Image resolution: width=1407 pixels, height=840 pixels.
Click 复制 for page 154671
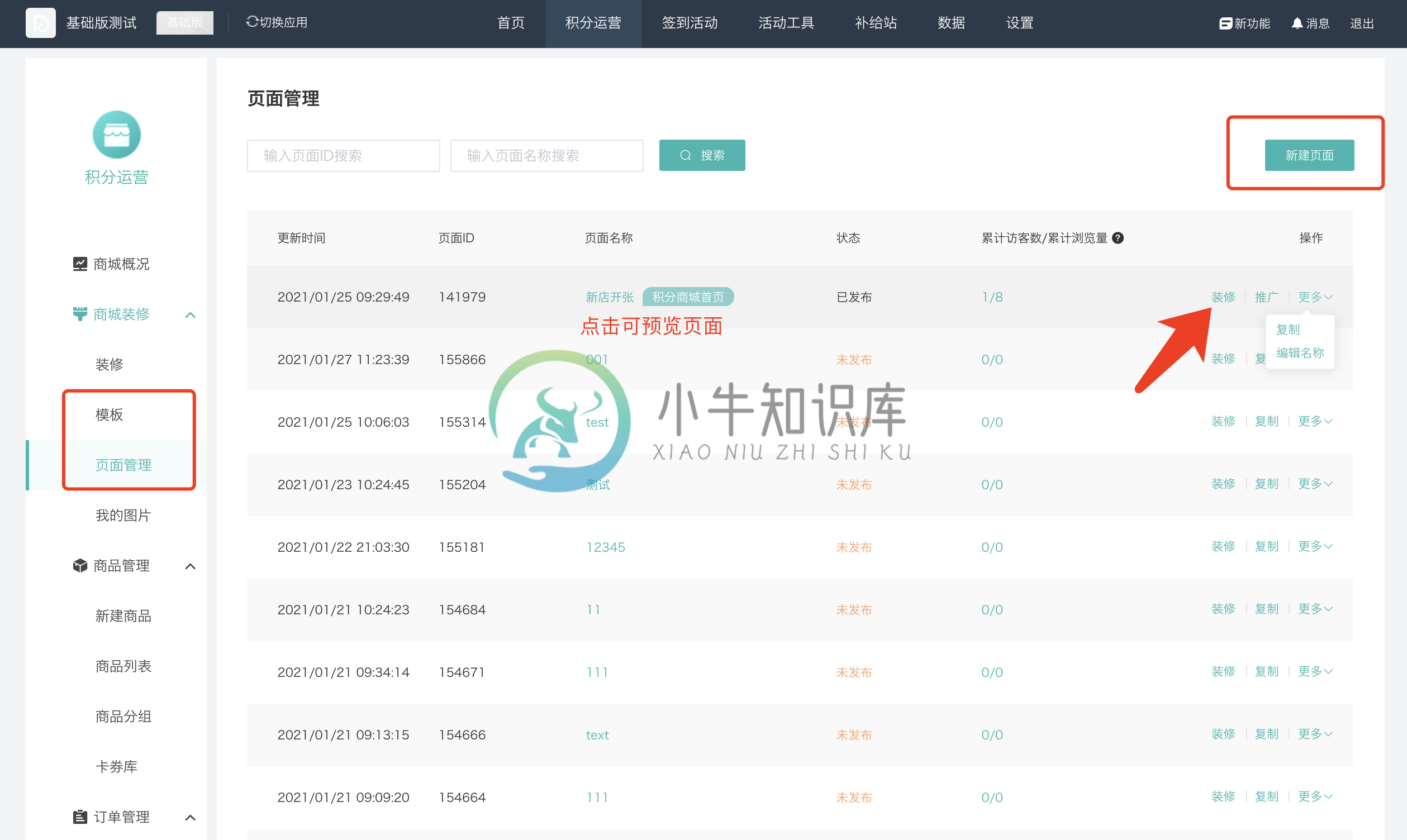pos(1266,671)
